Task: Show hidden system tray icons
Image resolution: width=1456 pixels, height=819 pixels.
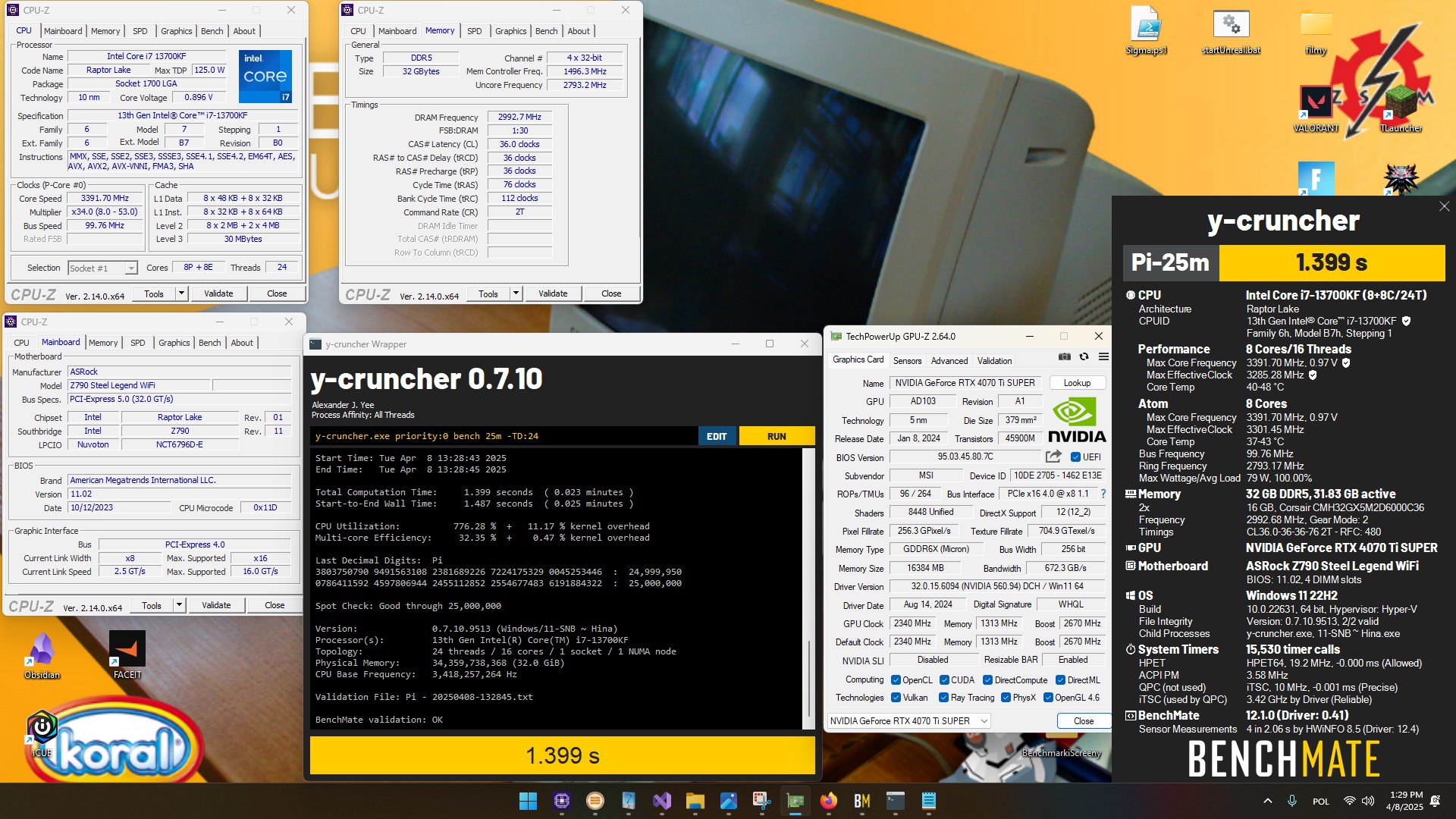Action: point(1268,801)
